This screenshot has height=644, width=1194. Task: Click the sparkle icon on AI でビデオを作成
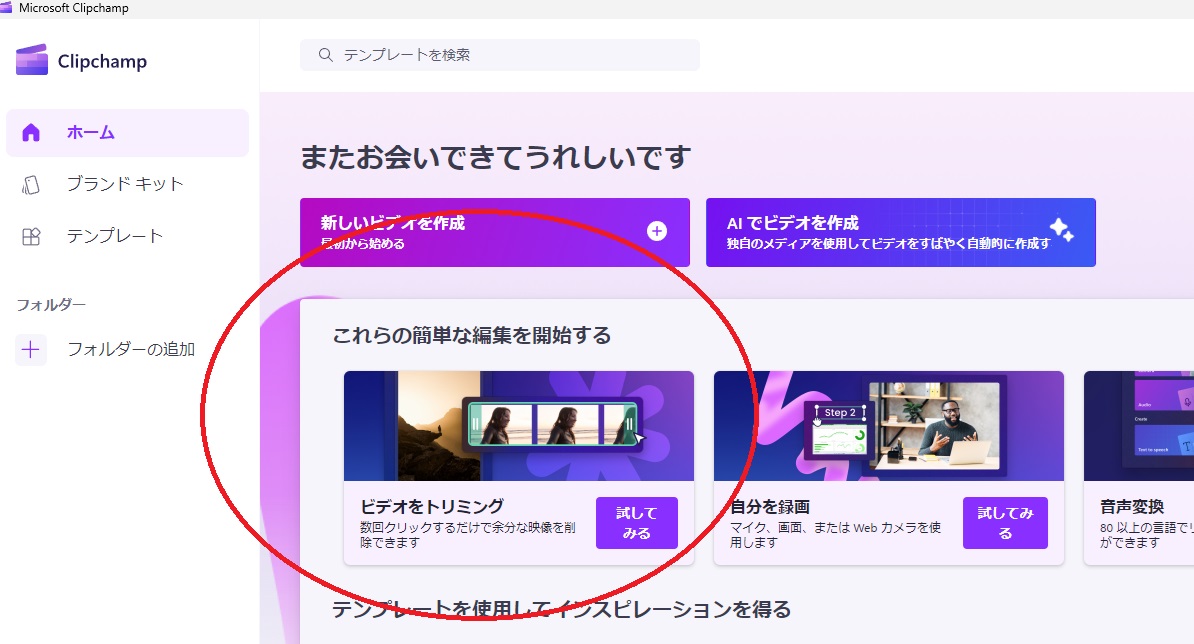1061,231
